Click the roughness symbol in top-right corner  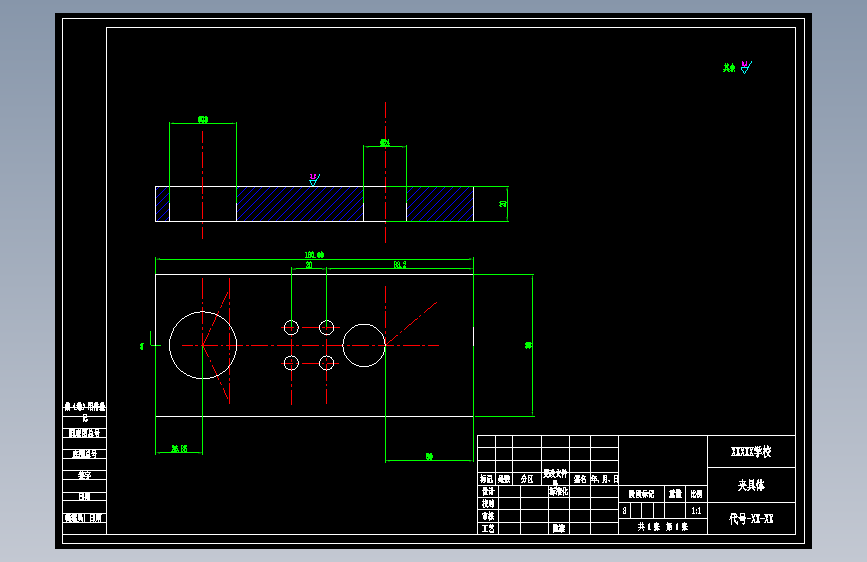pyautogui.click(x=746, y=67)
